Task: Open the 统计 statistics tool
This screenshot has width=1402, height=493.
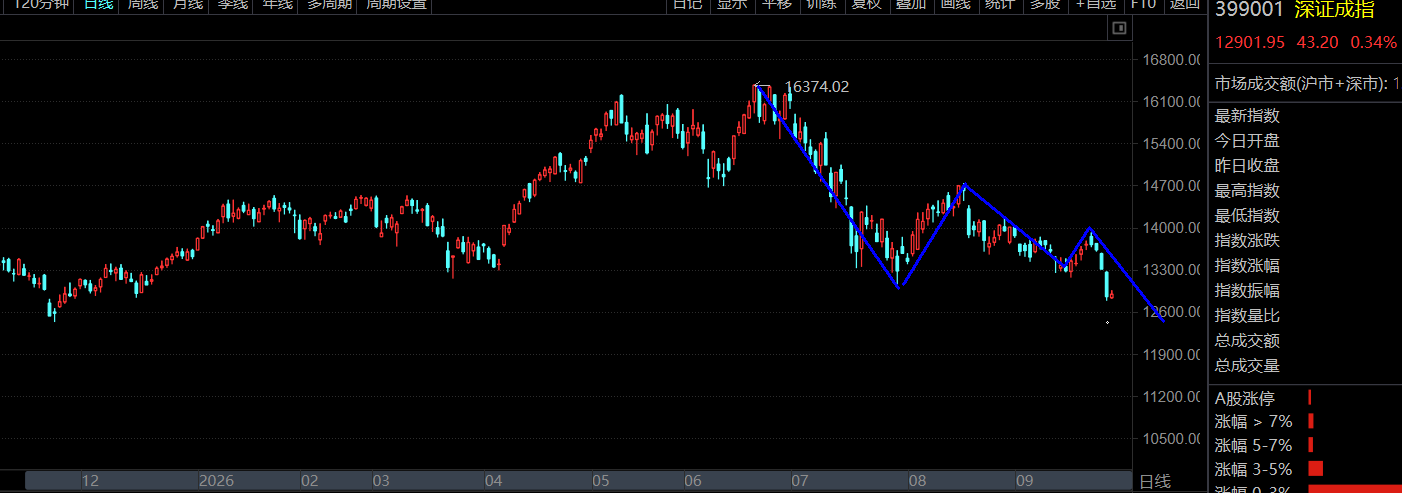Action: pyautogui.click(x=999, y=4)
